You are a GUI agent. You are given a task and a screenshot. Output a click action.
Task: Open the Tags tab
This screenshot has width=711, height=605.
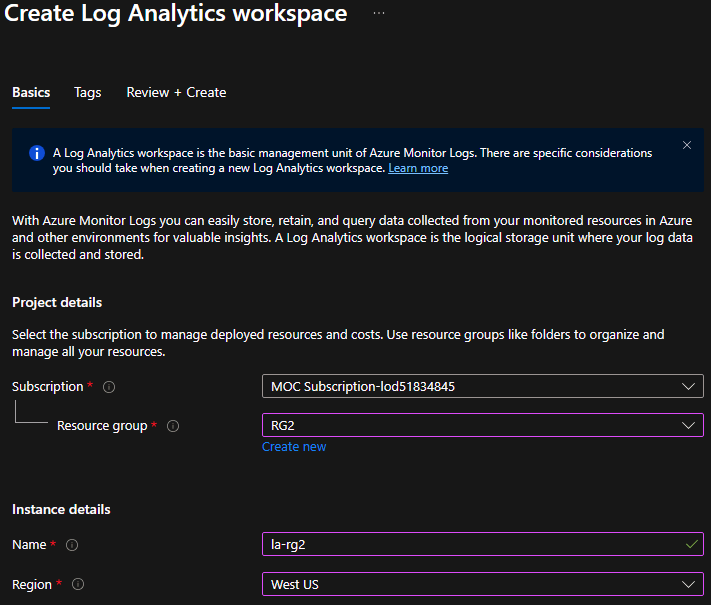pos(87,92)
